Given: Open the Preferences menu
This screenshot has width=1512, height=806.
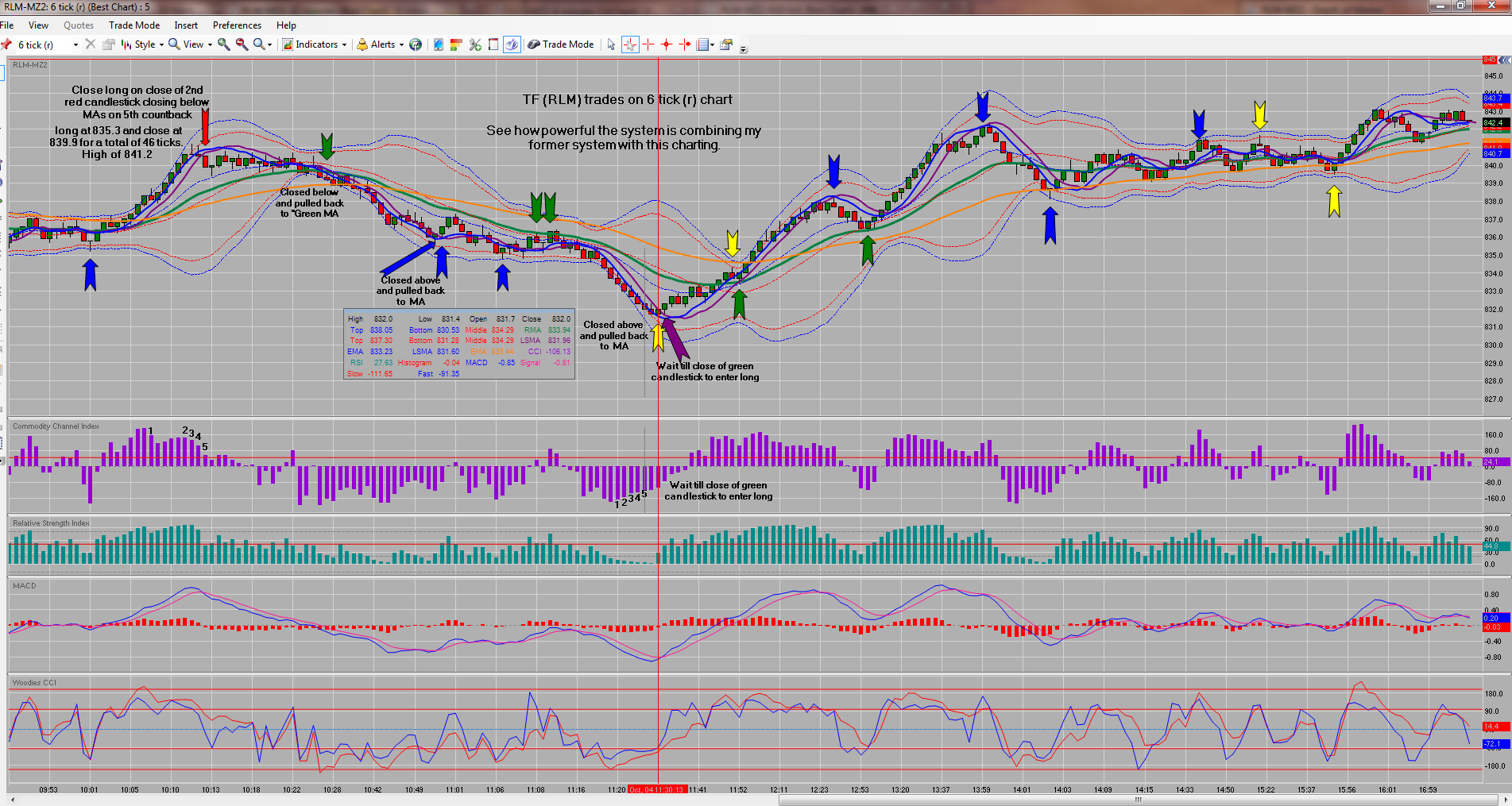Looking at the screenshot, I should pos(237,25).
